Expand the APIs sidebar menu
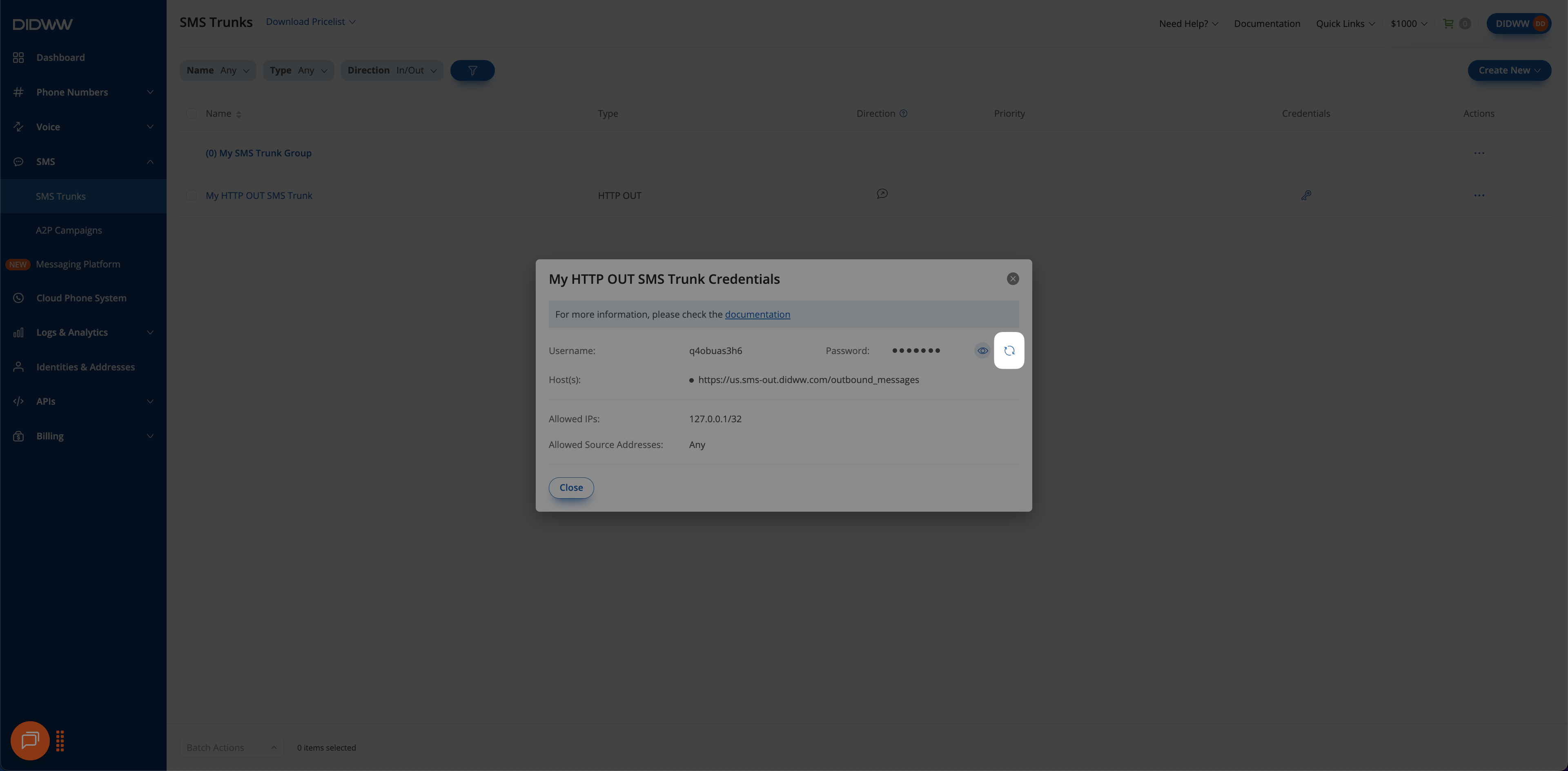Image resolution: width=1568 pixels, height=771 pixels. pyautogui.click(x=83, y=401)
